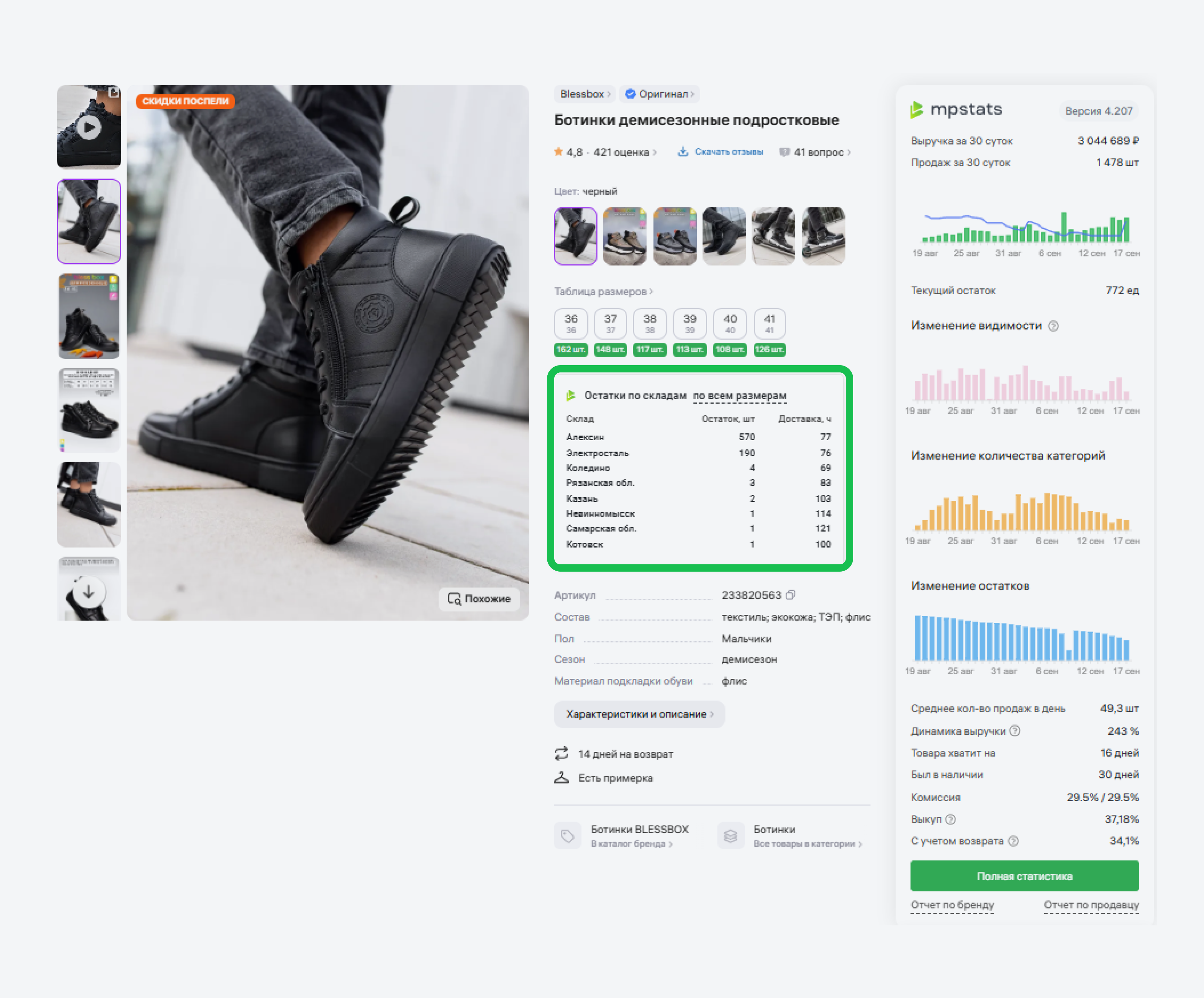Screen dimensions: 1204x998
Task: Click the help icon next to С учетом возврата
Action: tap(1013, 841)
